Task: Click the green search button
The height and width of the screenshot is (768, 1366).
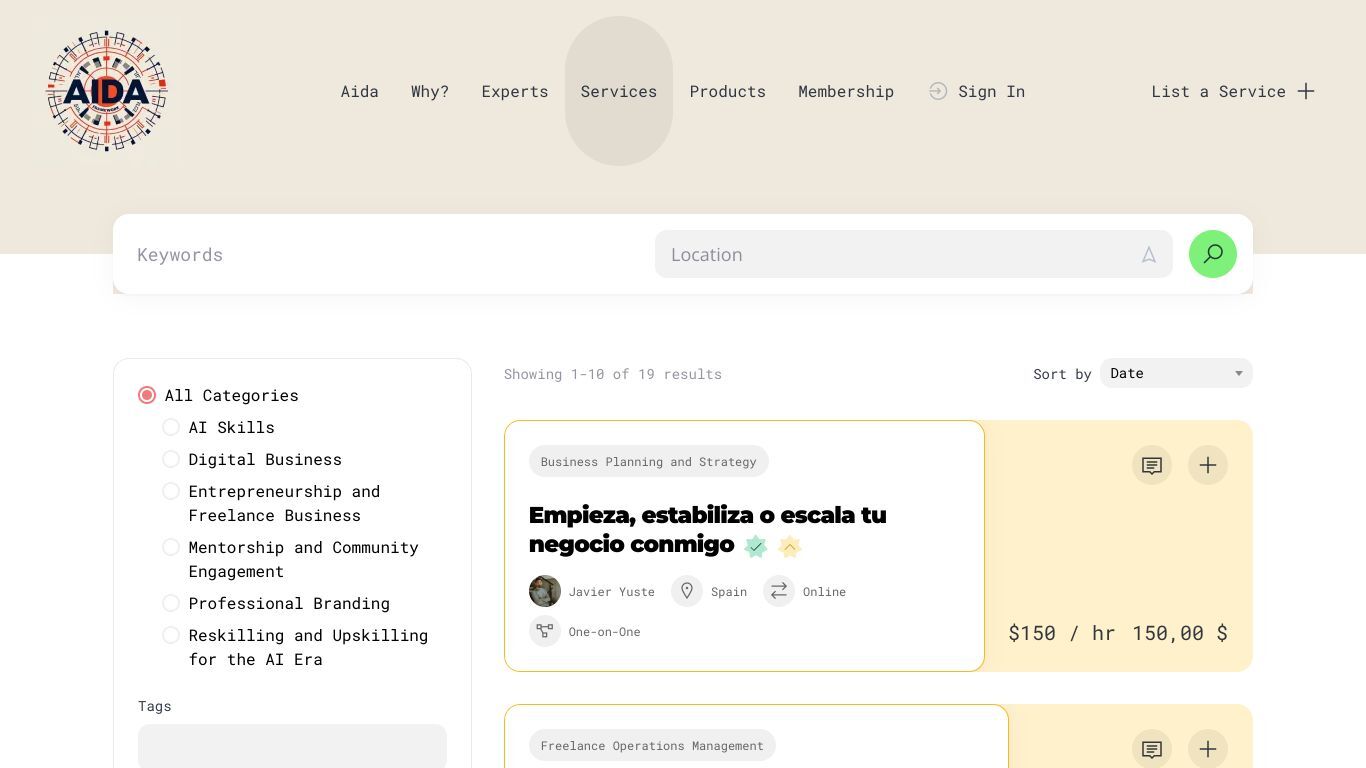Action: (x=1212, y=254)
